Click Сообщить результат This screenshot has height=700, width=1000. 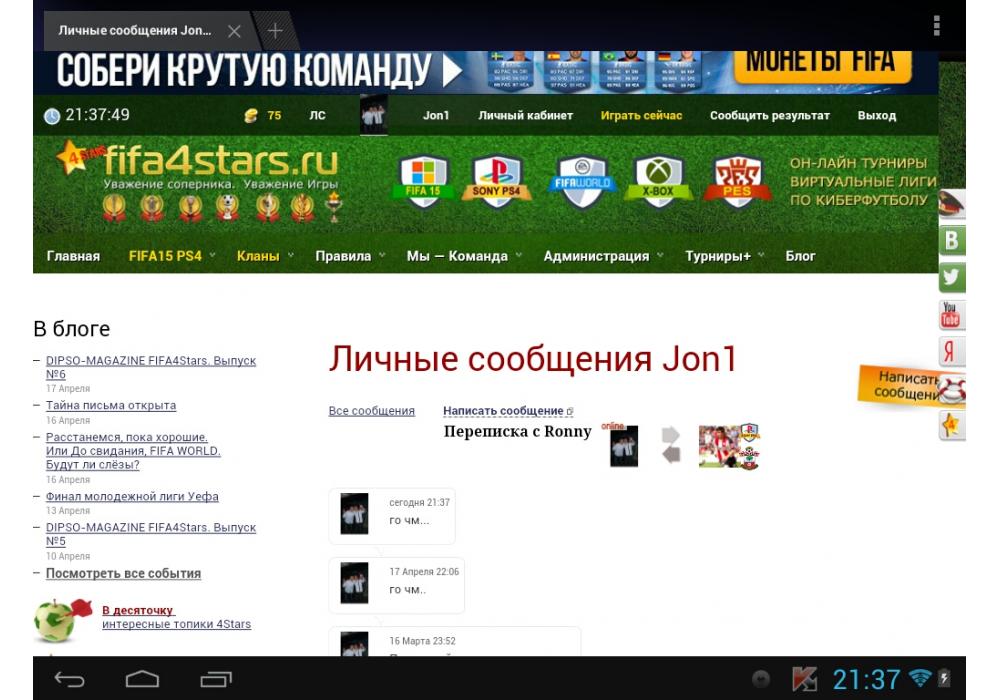[770, 115]
